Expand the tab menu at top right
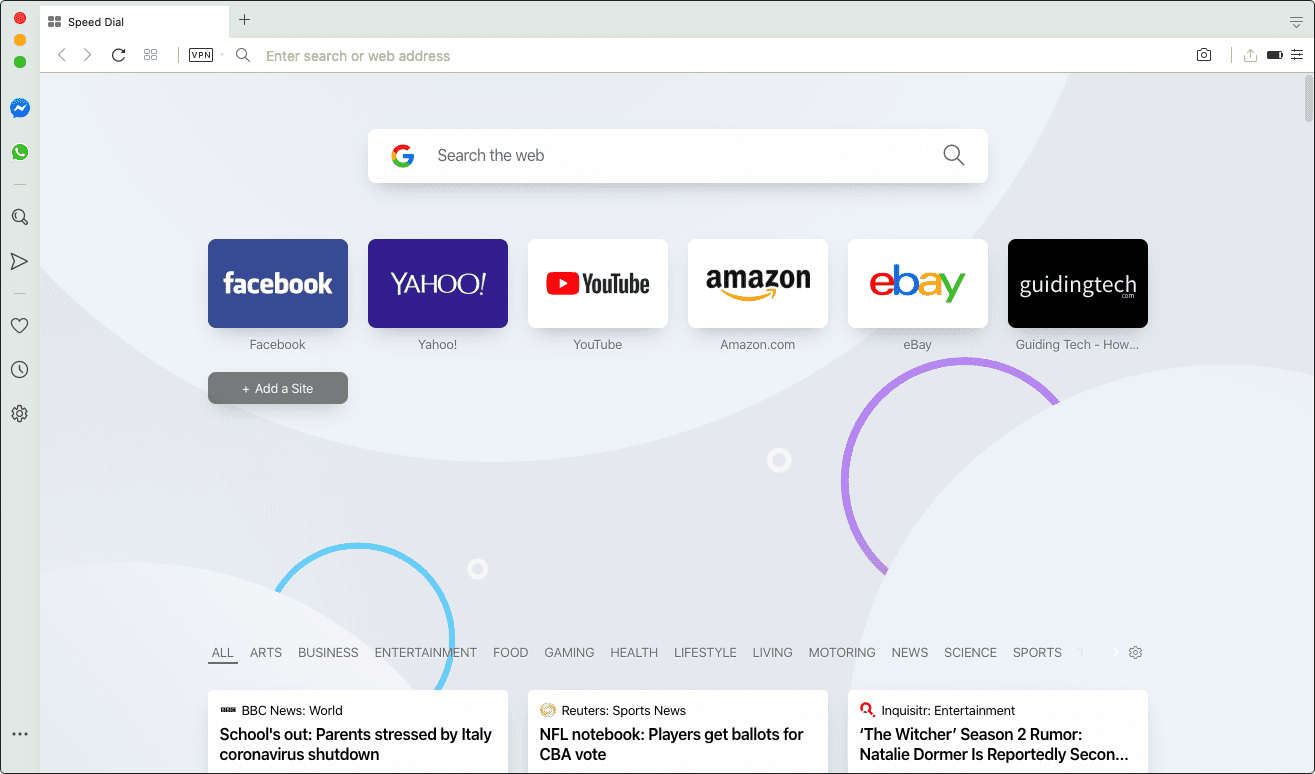 coord(1296,21)
